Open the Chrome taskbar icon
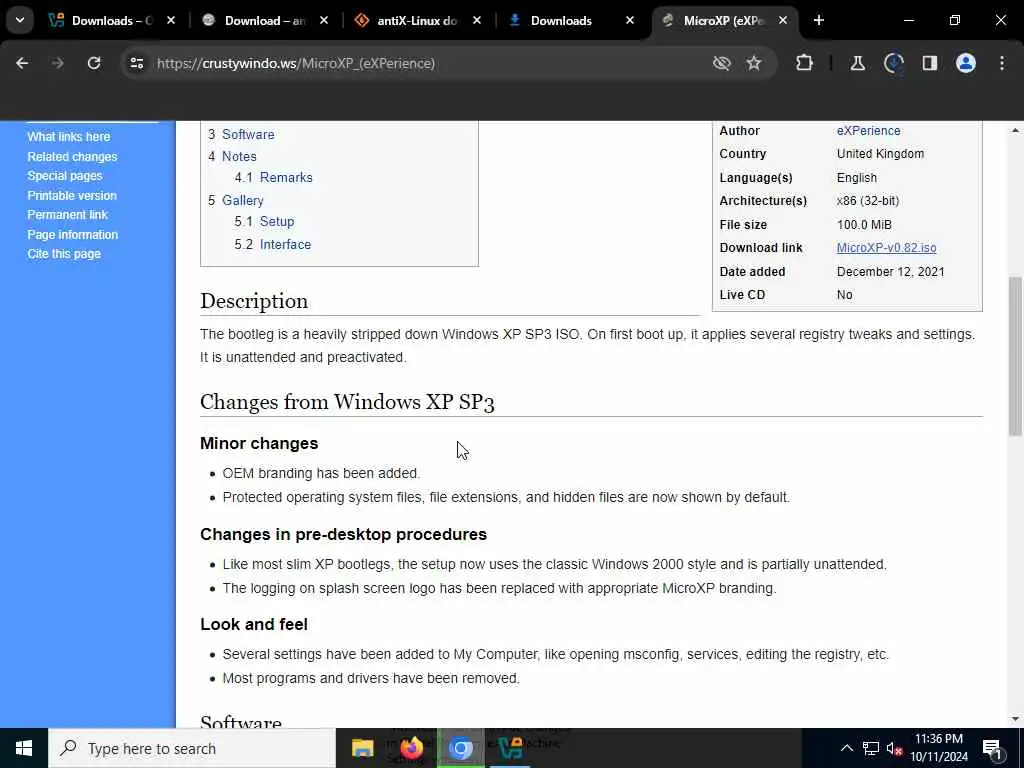This screenshot has width=1024, height=768. (461, 748)
